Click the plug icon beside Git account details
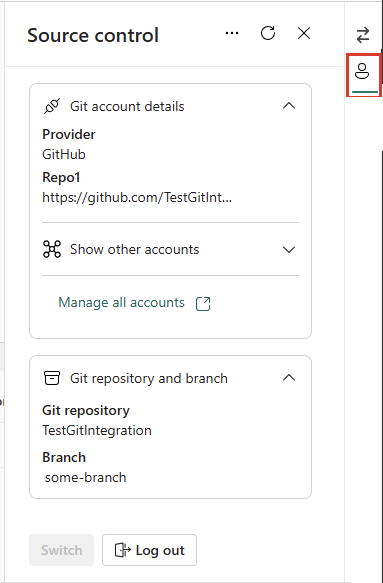The height and width of the screenshot is (583, 383). tap(52, 106)
